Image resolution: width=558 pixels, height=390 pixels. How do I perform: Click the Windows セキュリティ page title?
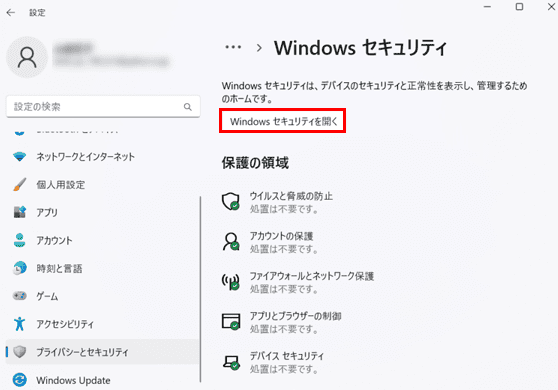coord(360,48)
